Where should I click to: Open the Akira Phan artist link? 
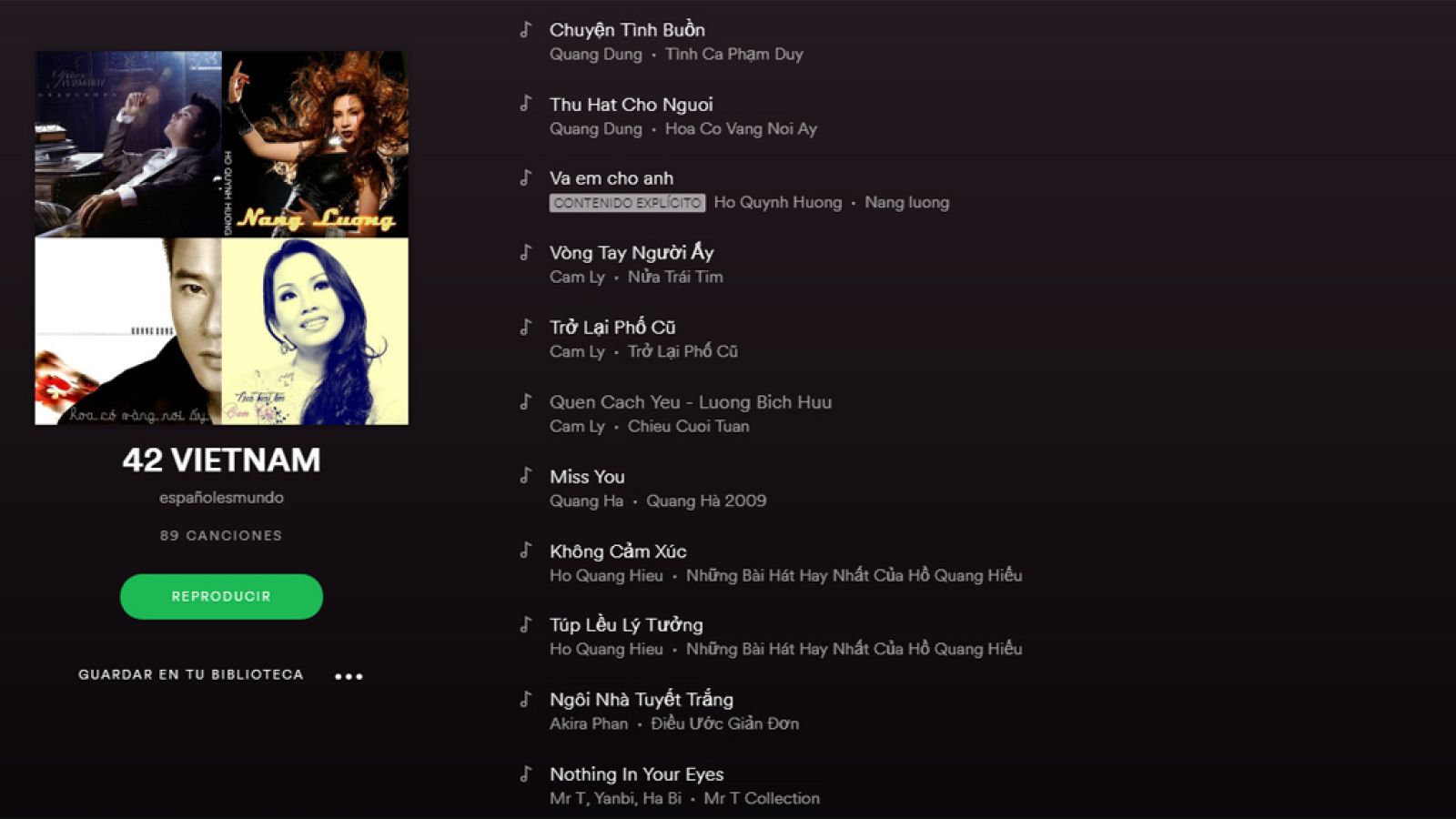coord(589,723)
